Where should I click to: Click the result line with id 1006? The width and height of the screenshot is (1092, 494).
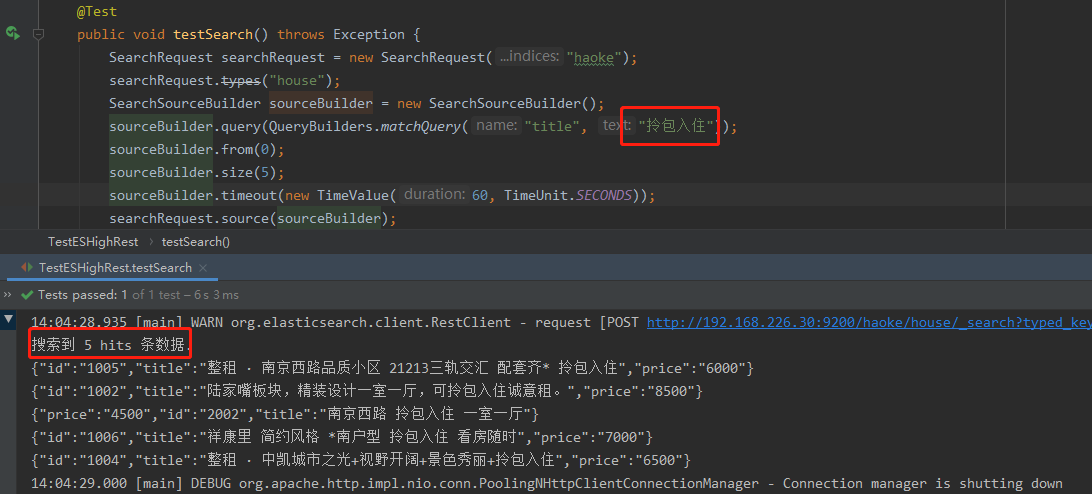tap(342, 437)
